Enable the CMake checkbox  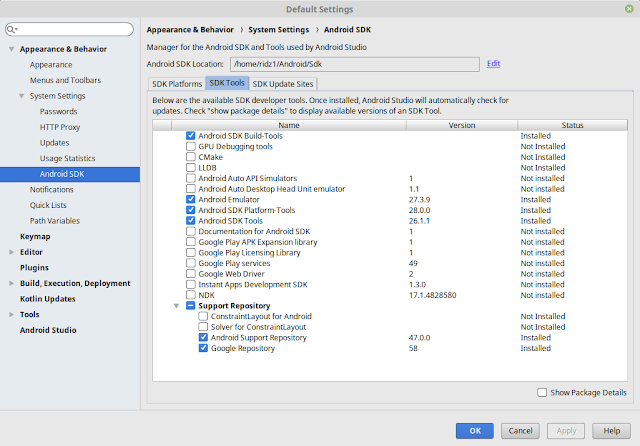click(x=191, y=157)
